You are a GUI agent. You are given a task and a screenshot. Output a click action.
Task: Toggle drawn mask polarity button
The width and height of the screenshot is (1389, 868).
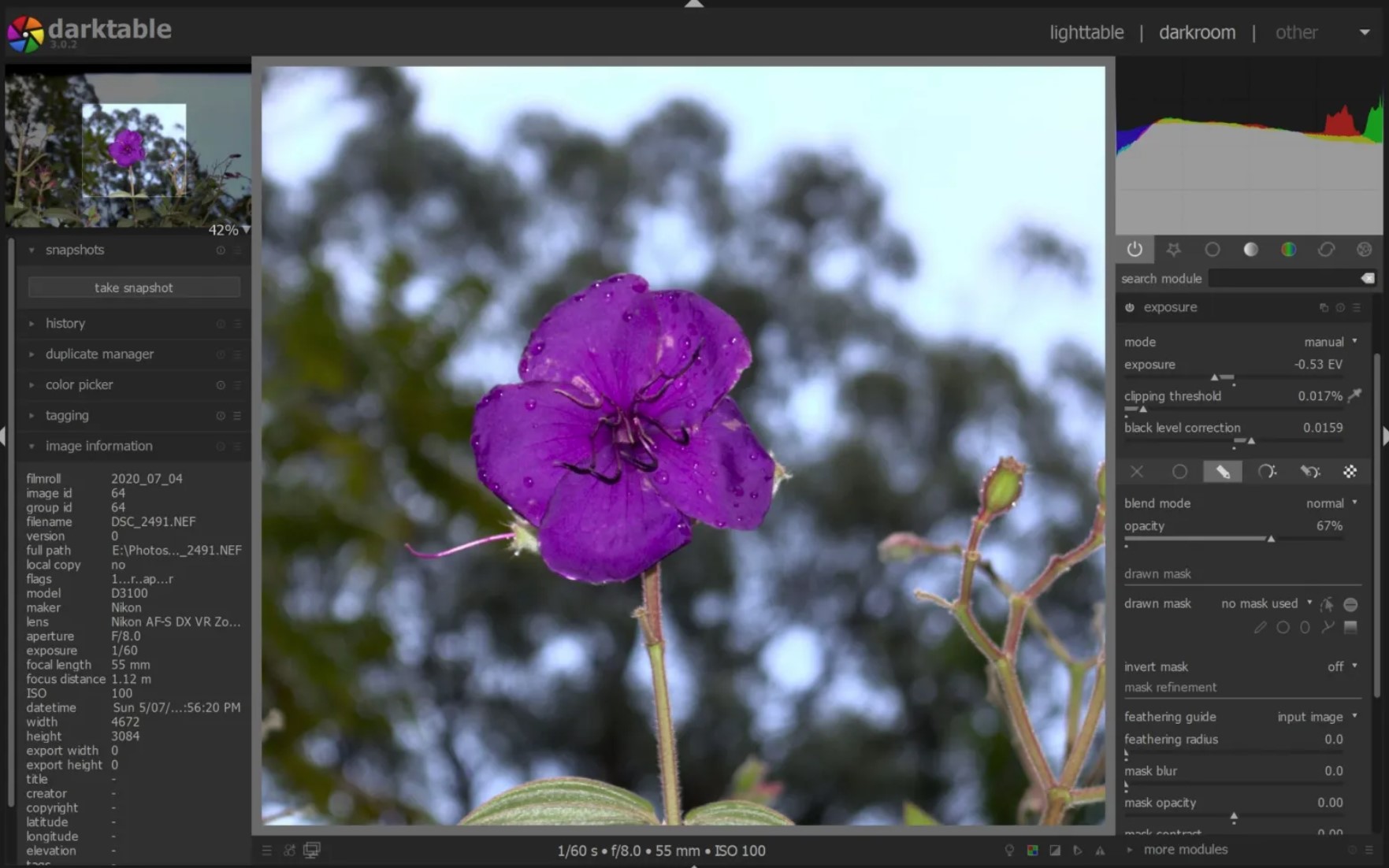point(1350,604)
